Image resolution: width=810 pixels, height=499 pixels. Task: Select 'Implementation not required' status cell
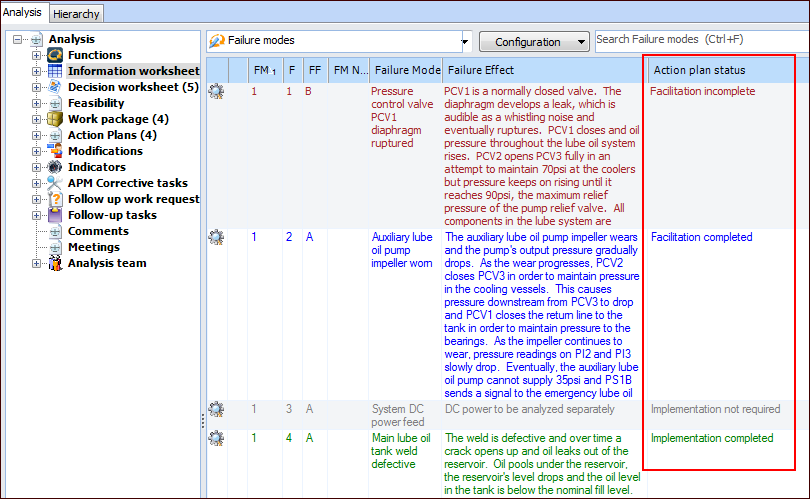tap(715, 409)
